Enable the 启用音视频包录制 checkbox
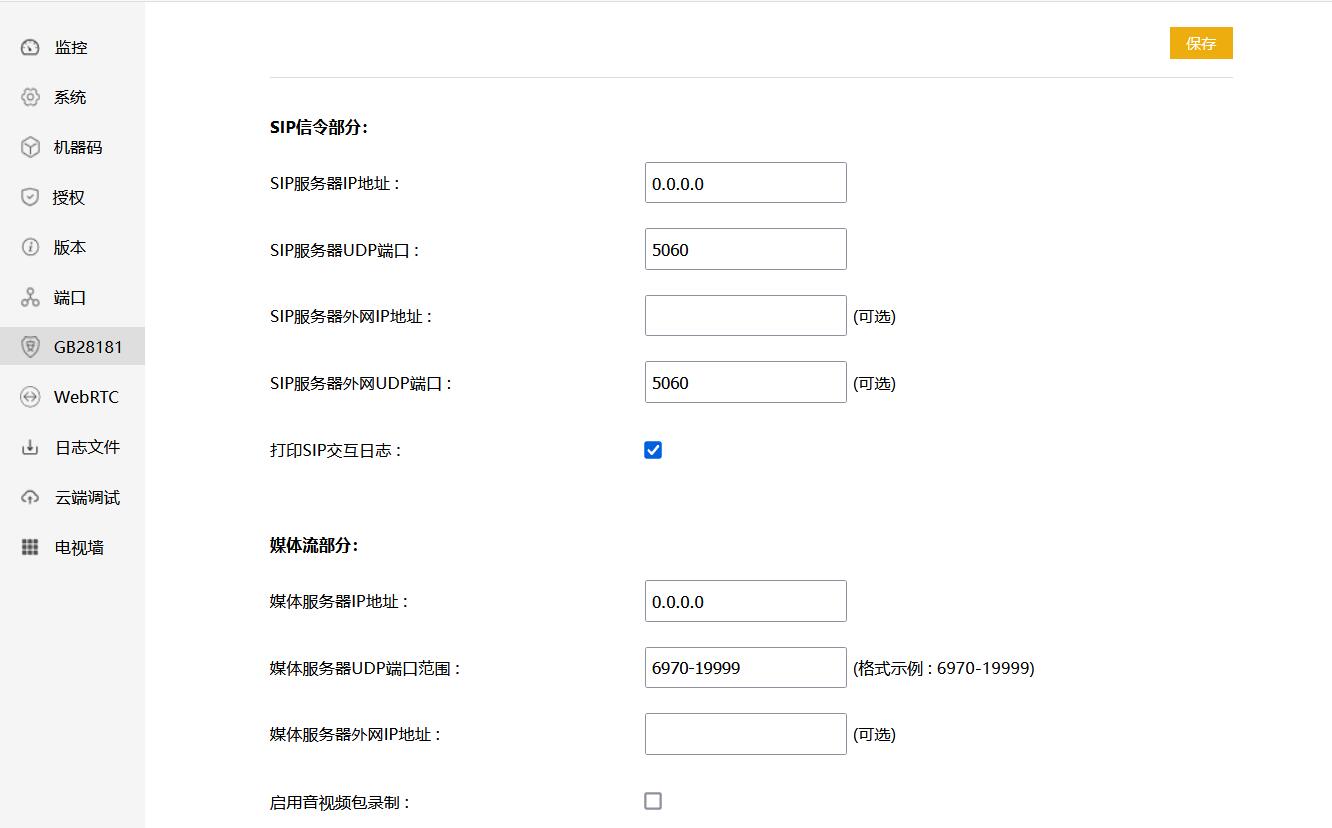 [x=653, y=801]
